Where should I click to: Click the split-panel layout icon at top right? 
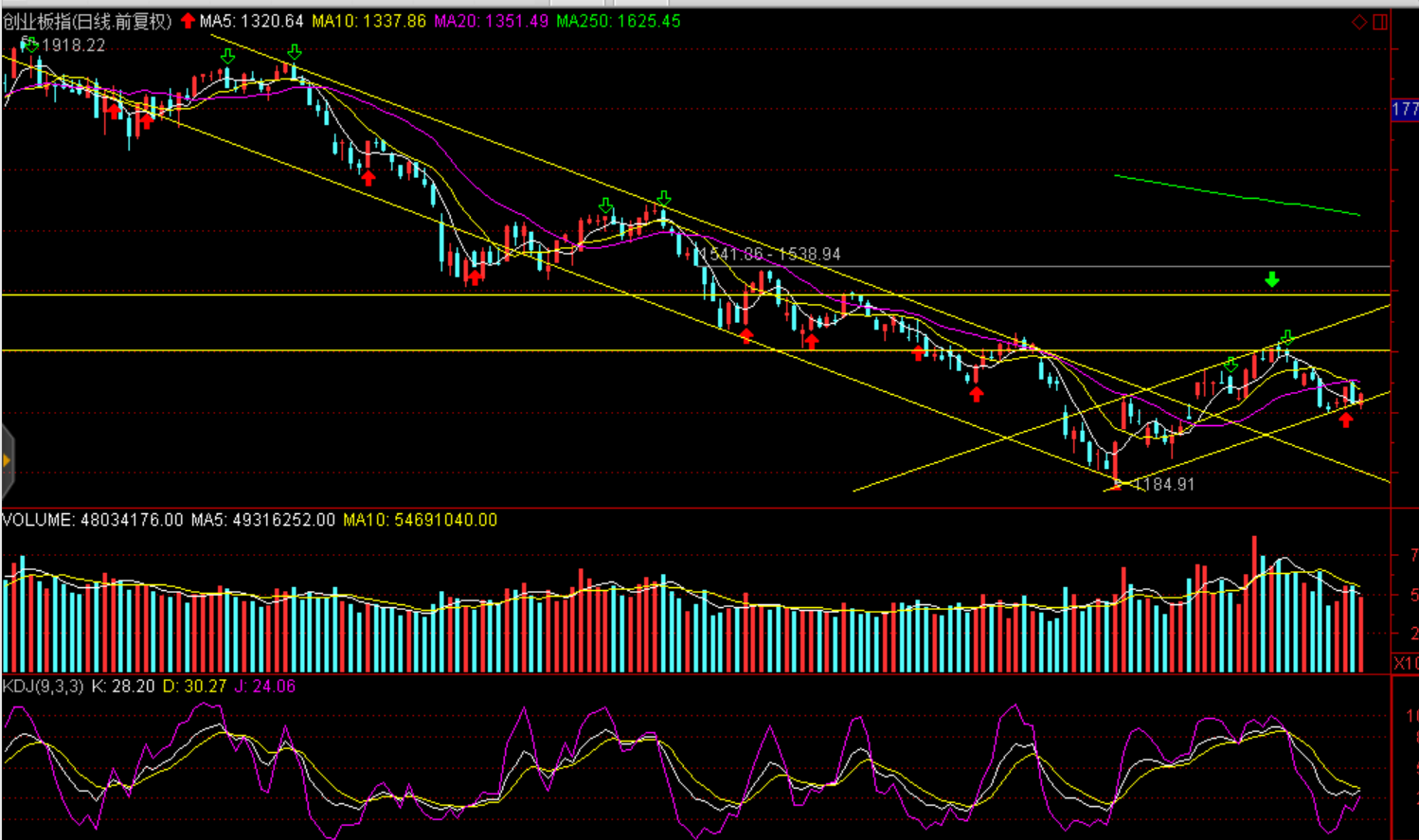(1380, 22)
